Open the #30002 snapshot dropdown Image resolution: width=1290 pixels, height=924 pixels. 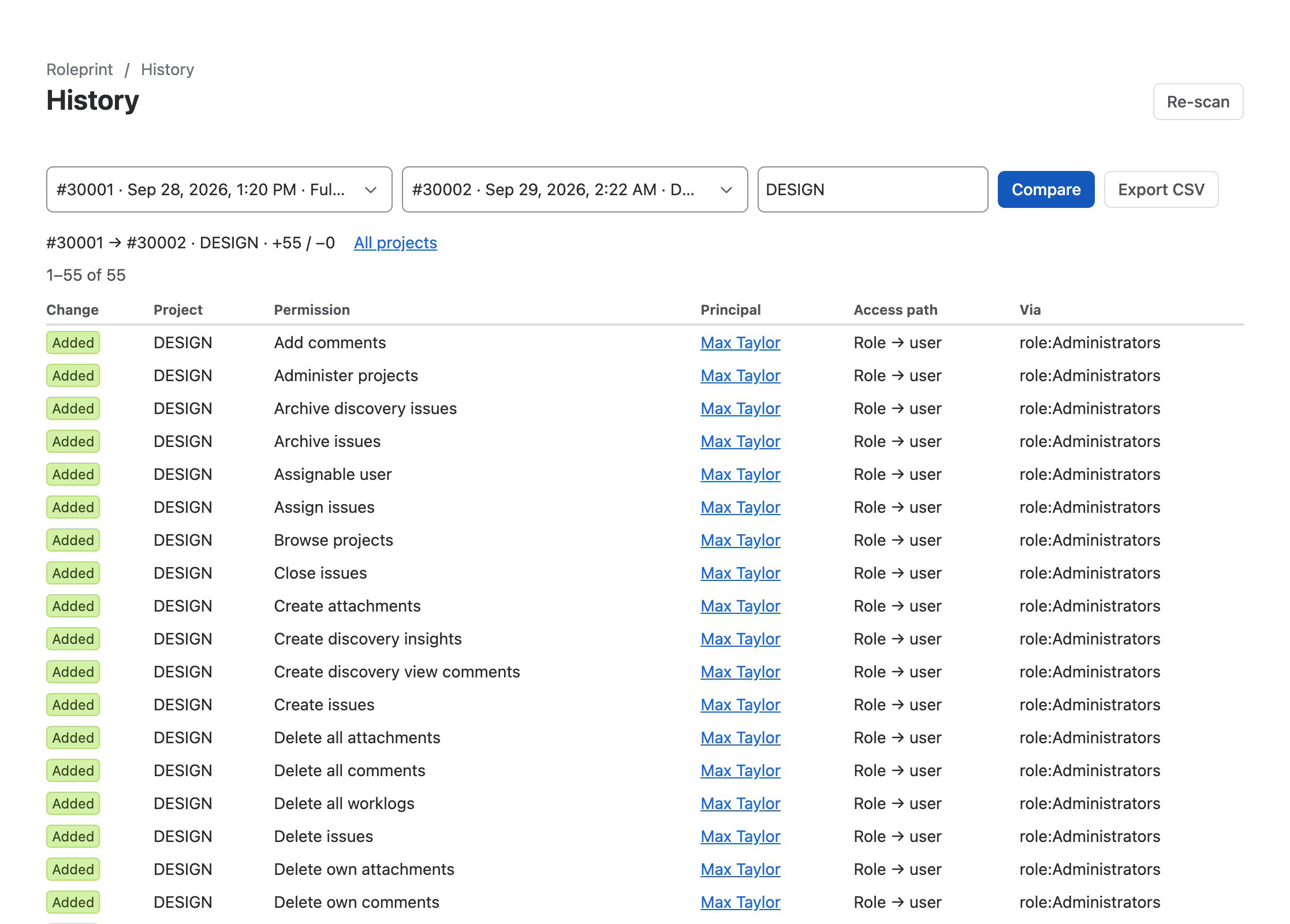pos(575,189)
